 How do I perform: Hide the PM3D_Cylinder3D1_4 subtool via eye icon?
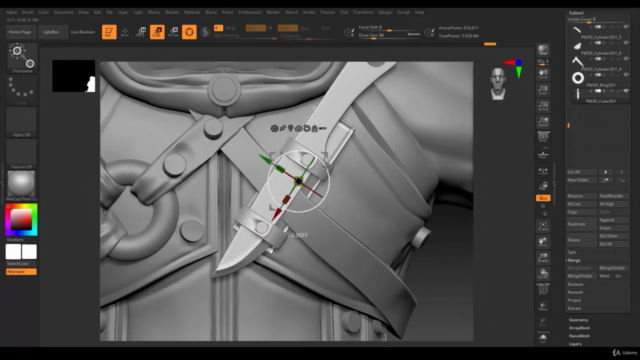[626, 59]
